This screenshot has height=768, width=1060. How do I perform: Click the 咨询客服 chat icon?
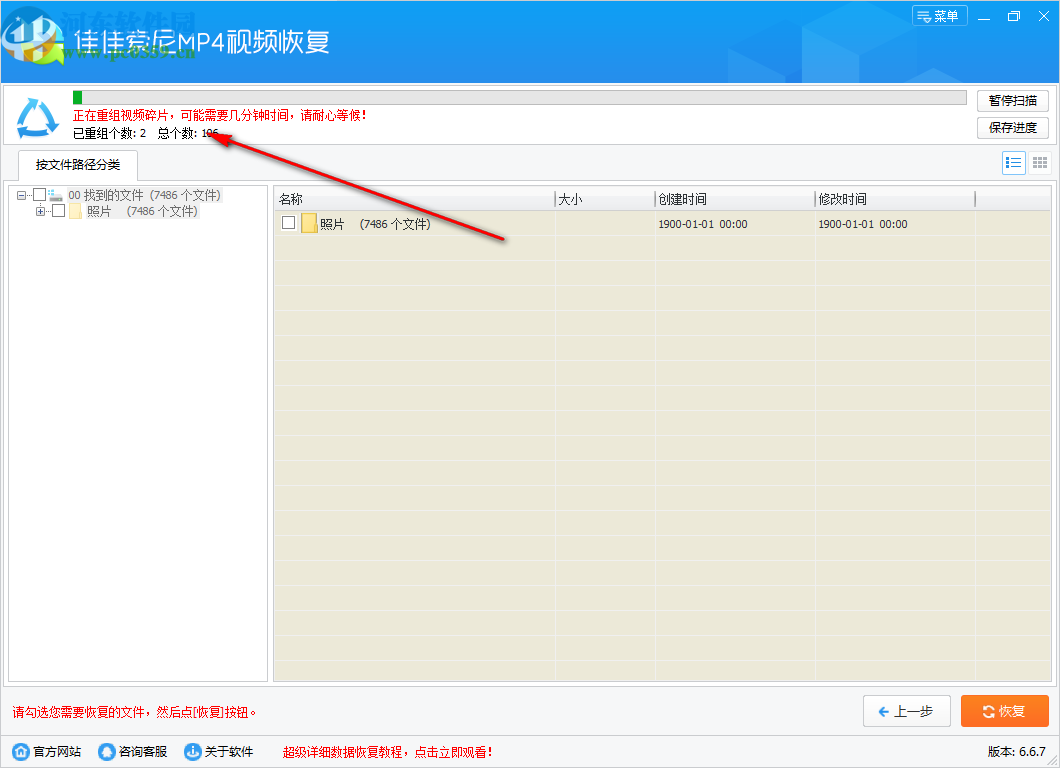(107, 752)
